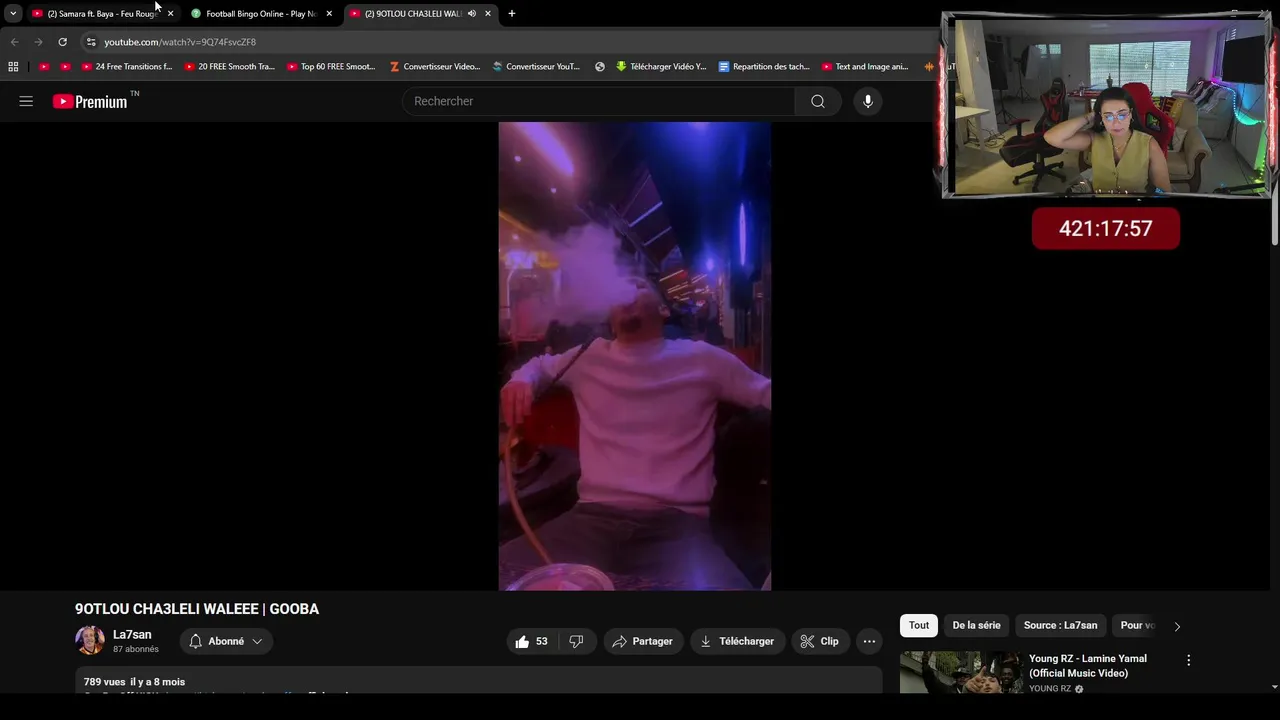Click the Télécharger download button
1280x720 pixels.
pos(737,641)
